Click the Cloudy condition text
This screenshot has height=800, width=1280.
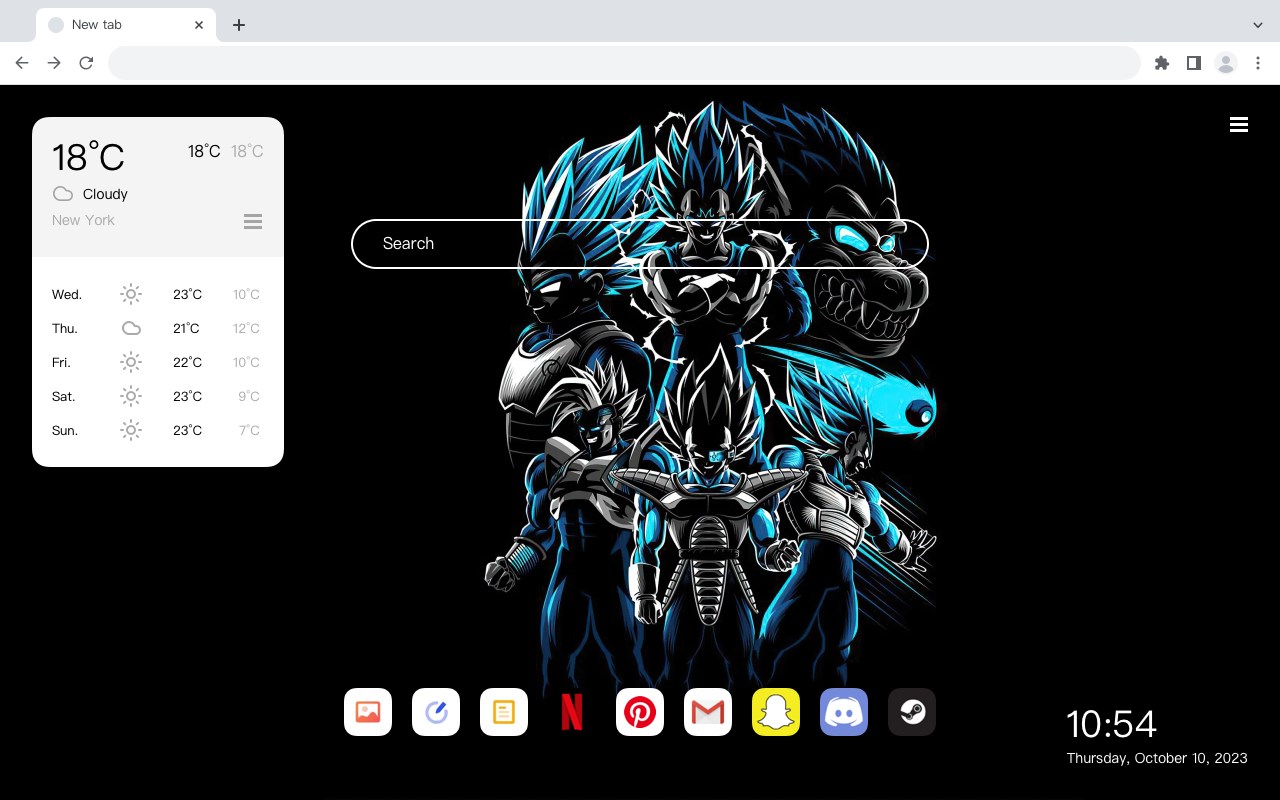coord(105,194)
